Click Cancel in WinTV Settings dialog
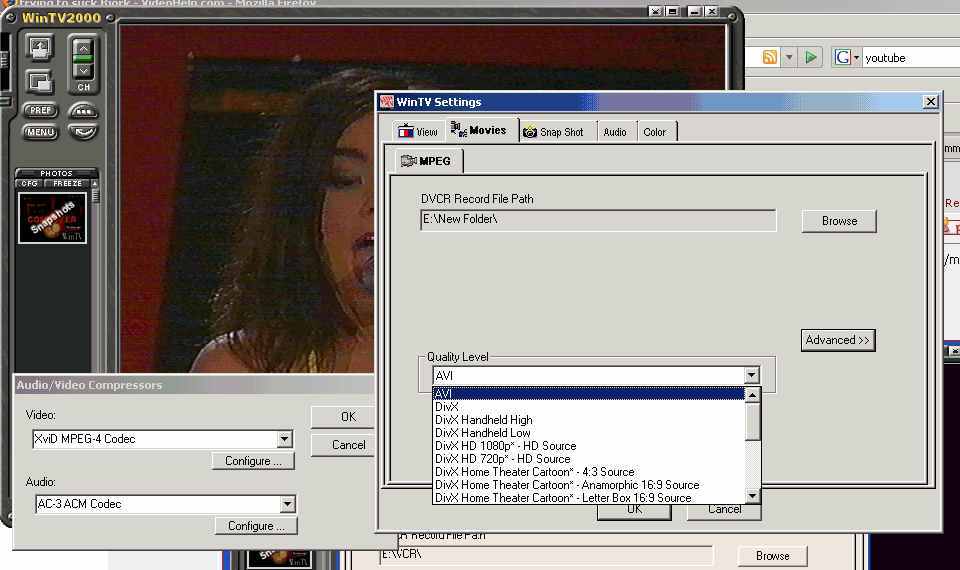The height and width of the screenshot is (570, 960). 724,510
